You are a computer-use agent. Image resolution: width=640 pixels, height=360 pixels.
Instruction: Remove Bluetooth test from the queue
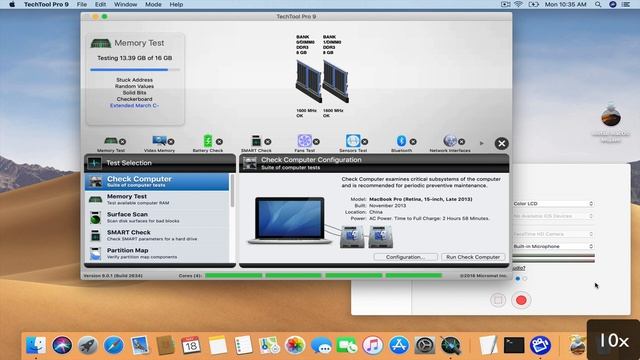tap(413, 142)
